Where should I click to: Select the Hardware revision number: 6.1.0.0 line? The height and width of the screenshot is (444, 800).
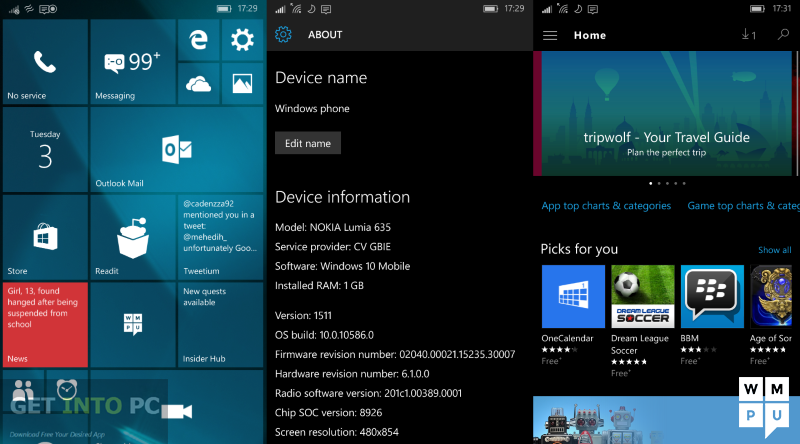coord(352,374)
